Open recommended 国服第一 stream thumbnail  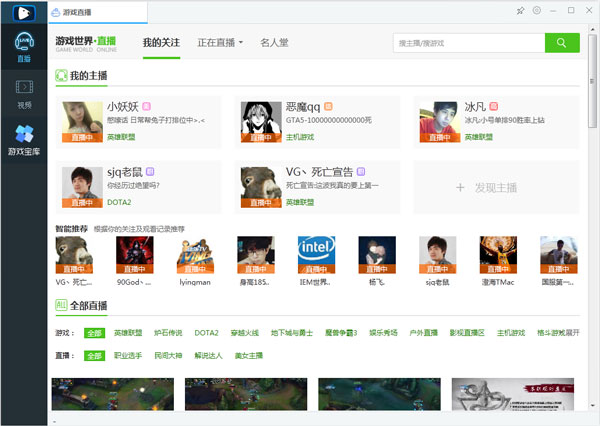pyautogui.click(x=559, y=255)
